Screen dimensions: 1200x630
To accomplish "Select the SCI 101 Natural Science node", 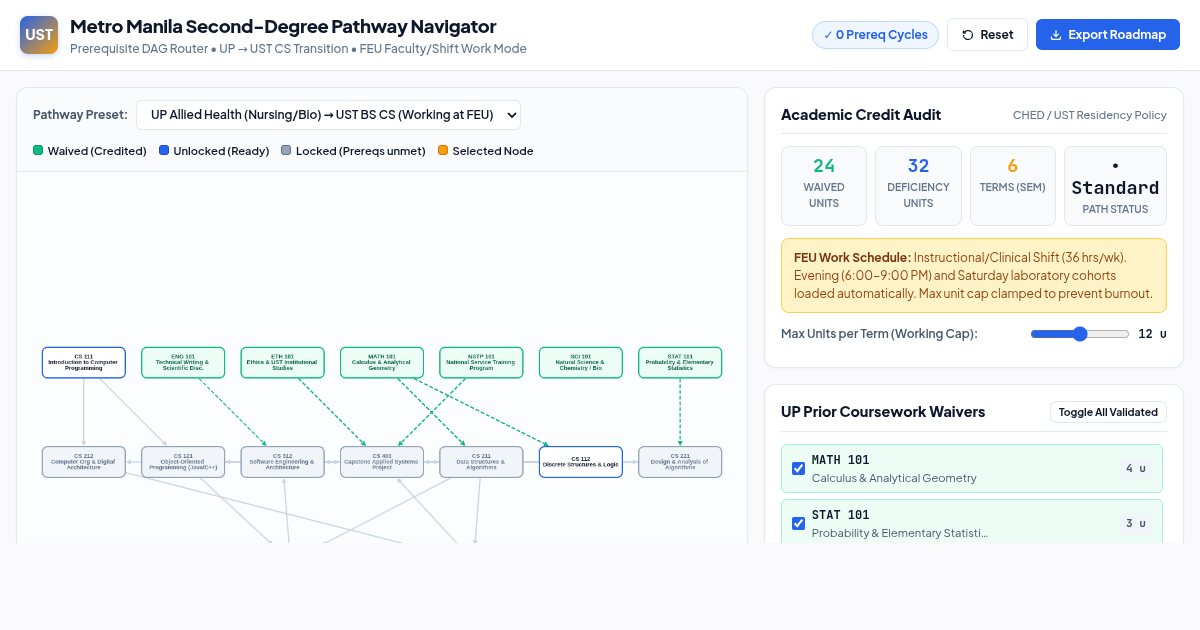I will [x=581, y=362].
